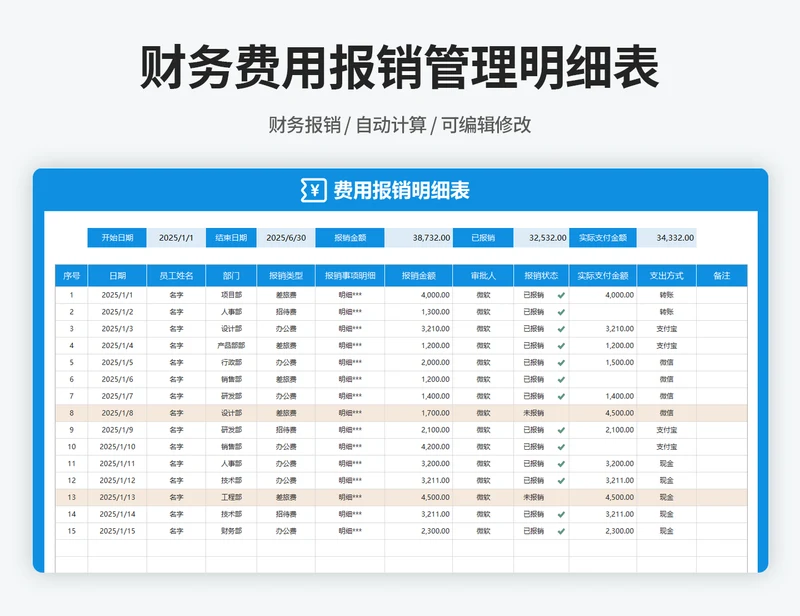The height and width of the screenshot is (616, 800).
Task: Click the actual paid total 34,332.00
Action: tap(666, 238)
